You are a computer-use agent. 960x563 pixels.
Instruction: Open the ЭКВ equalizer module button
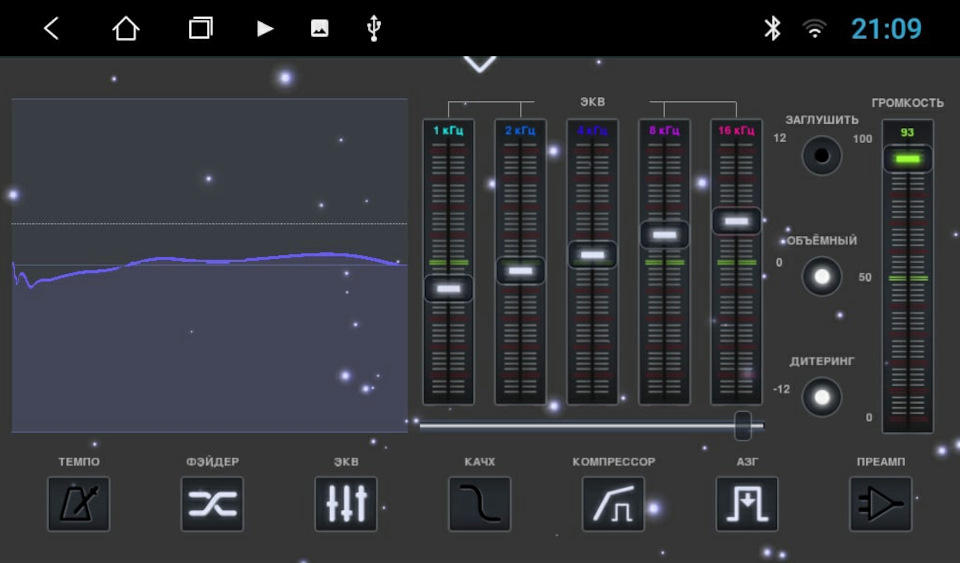click(346, 504)
